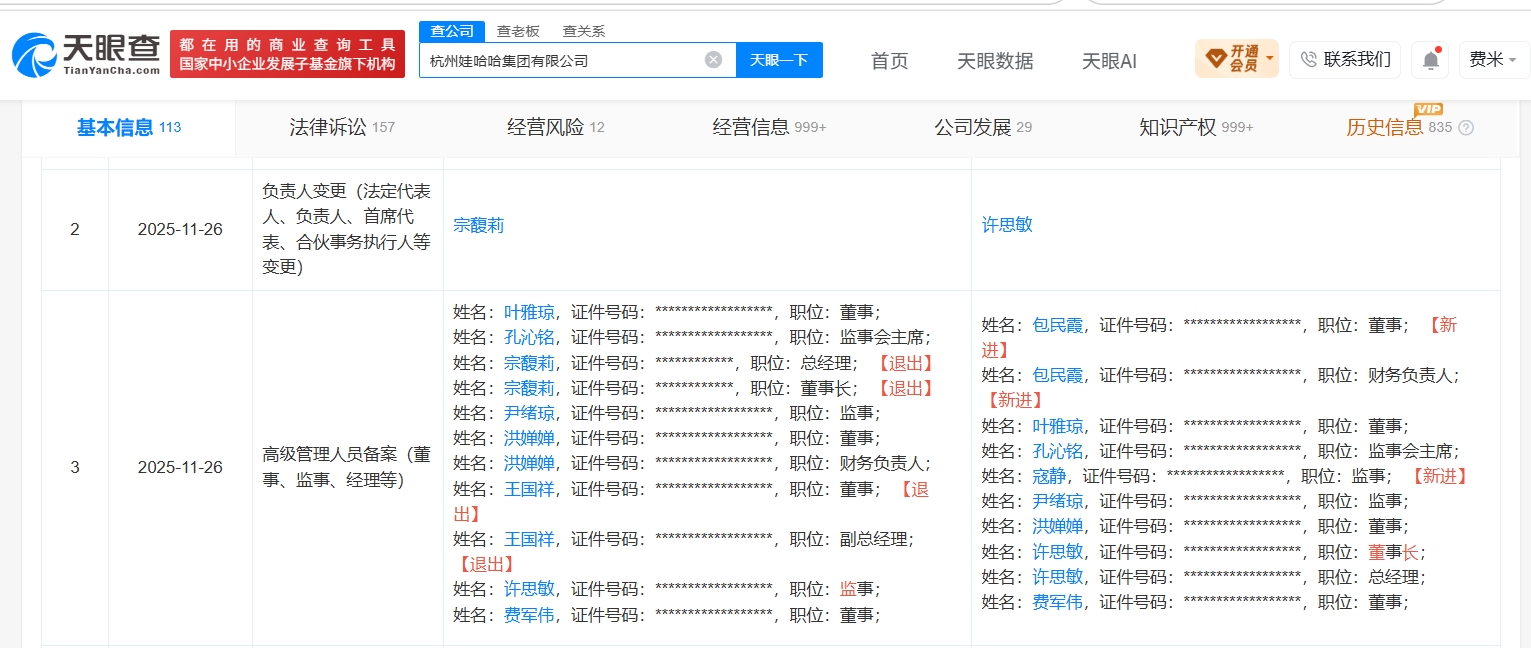The image size is (1531, 648).
Task: Open the 经营信息 tab
Action: tap(769, 127)
